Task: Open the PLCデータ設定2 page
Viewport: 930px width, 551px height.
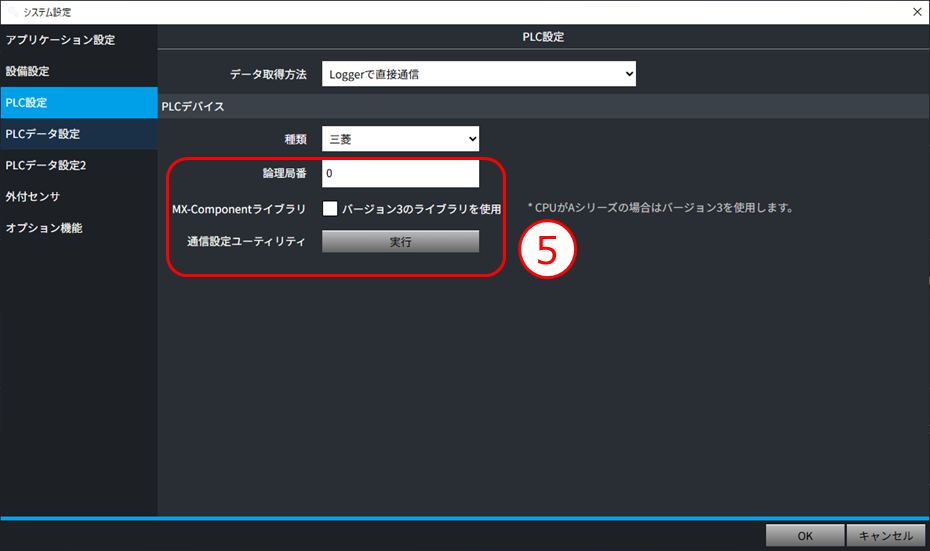Action: pyautogui.click(x=45, y=165)
